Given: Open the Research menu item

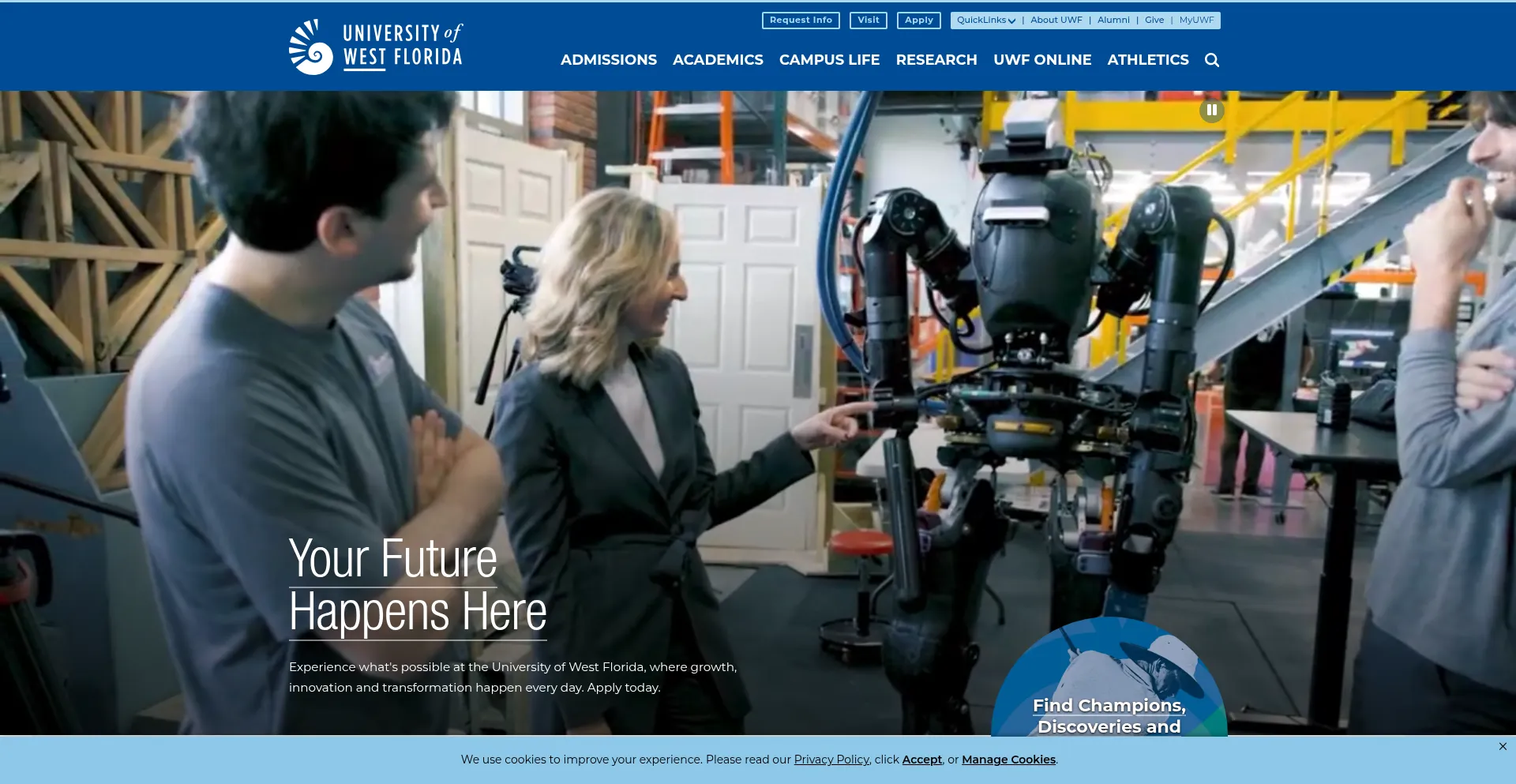Looking at the screenshot, I should [936, 60].
